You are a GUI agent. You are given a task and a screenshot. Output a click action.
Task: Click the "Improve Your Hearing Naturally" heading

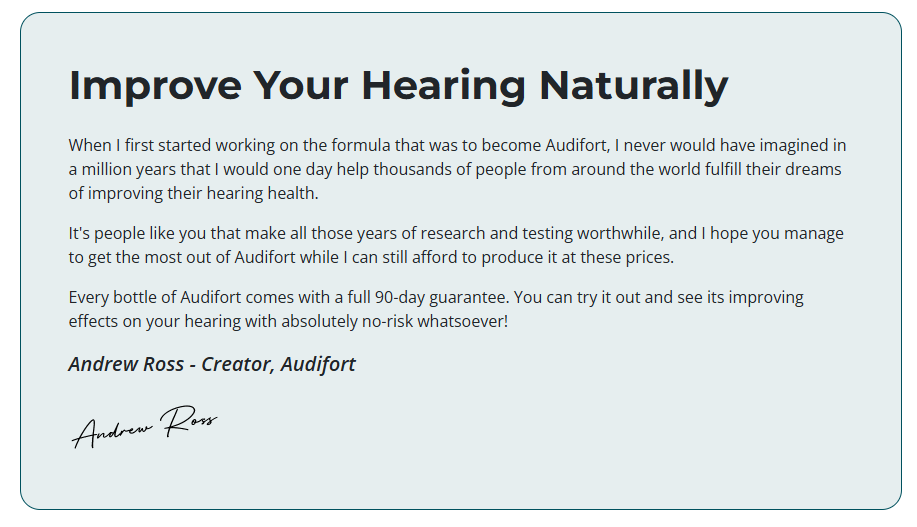(x=398, y=85)
